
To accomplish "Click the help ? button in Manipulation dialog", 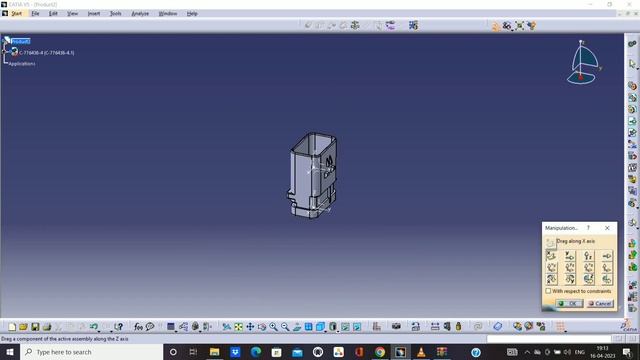I will coord(588,228).
